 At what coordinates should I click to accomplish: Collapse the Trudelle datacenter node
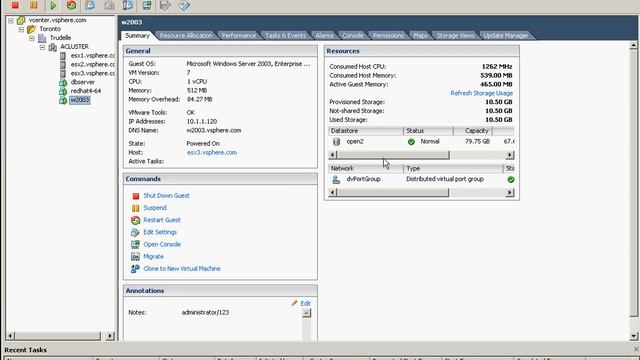32,38
